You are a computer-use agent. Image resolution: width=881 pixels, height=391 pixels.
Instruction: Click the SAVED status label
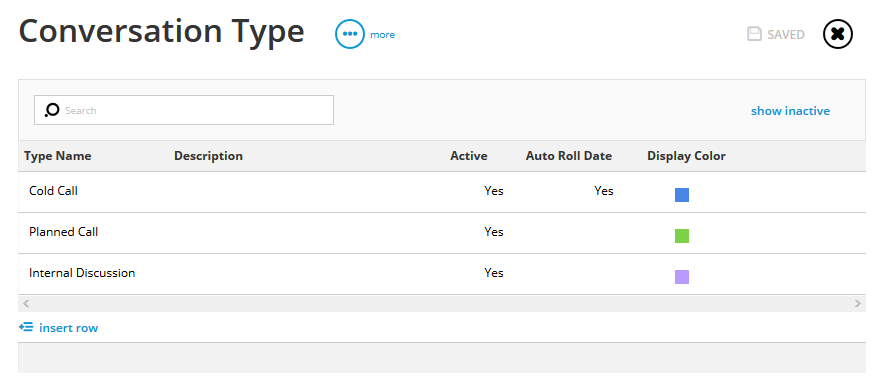785,35
